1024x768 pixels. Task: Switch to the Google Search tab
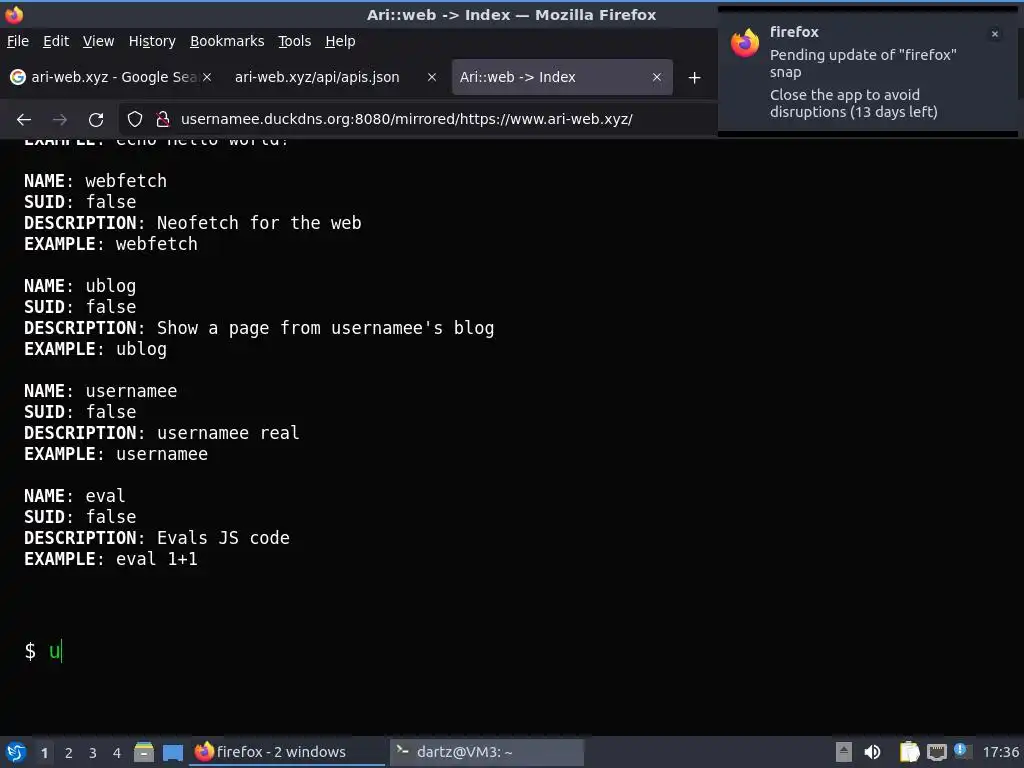(x=111, y=77)
